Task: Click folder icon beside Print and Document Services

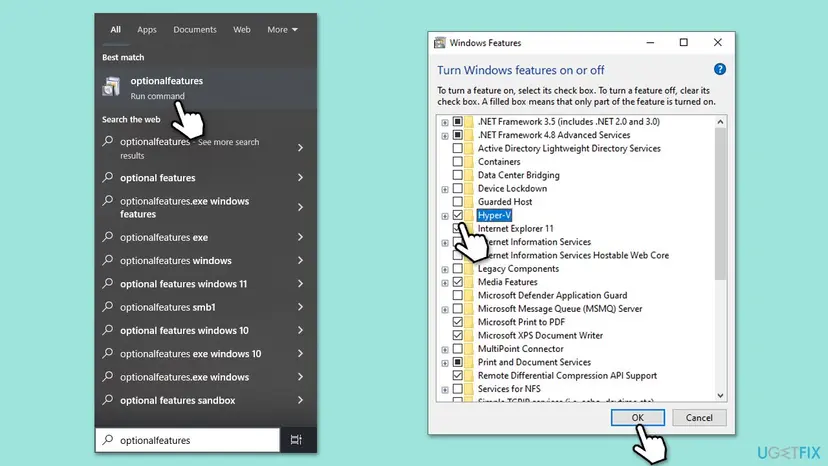Action: pyautogui.click(x=469, y=362)
